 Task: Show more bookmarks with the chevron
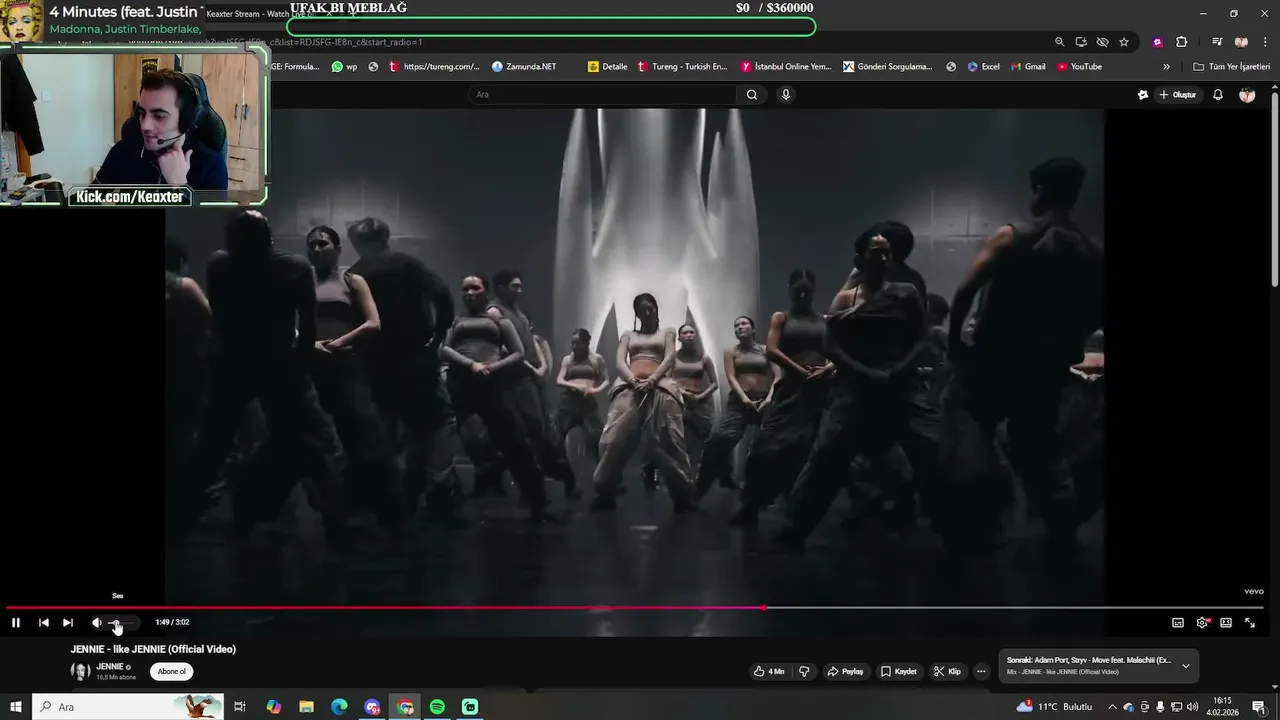1166,67
